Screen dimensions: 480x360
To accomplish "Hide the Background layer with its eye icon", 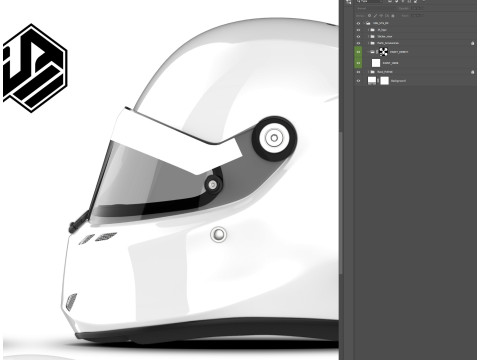I will (x=358, y=81).
